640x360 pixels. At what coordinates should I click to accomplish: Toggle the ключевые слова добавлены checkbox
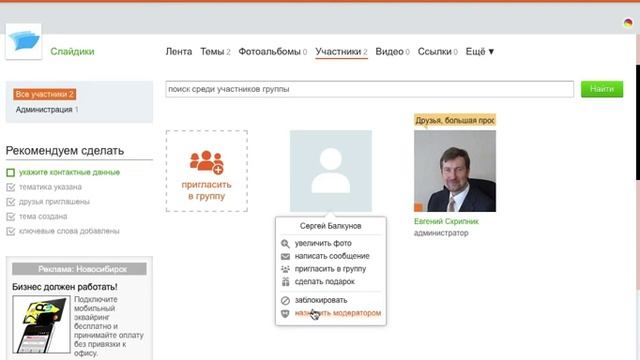pyautogui.click(x=11, y=231)
